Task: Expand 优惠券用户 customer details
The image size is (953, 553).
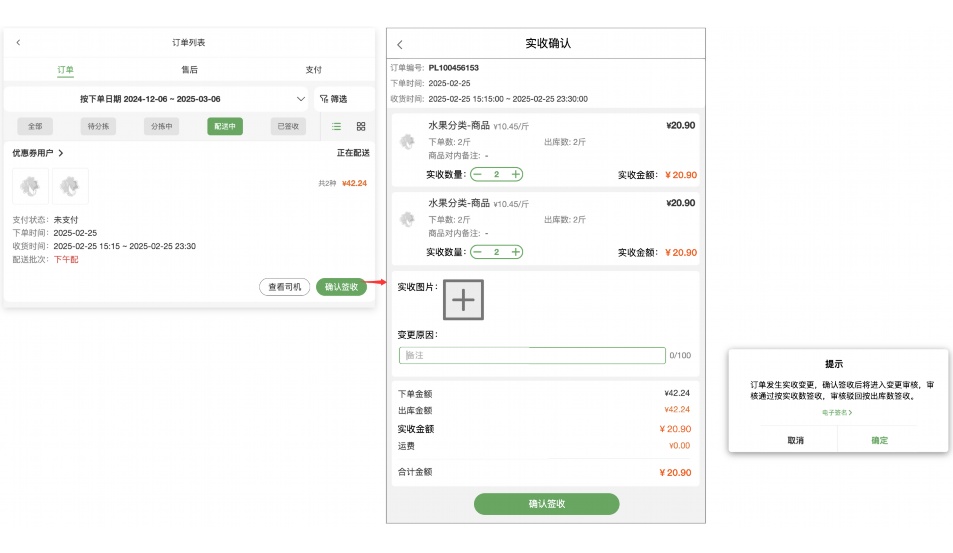Action: coord(38,153)
